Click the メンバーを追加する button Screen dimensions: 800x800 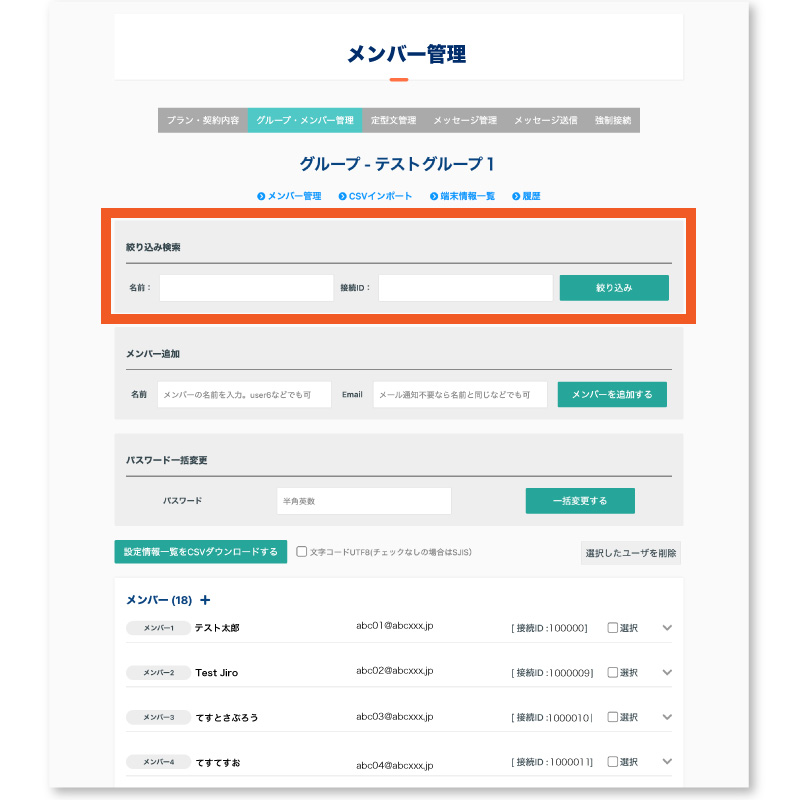coord(612,394)
